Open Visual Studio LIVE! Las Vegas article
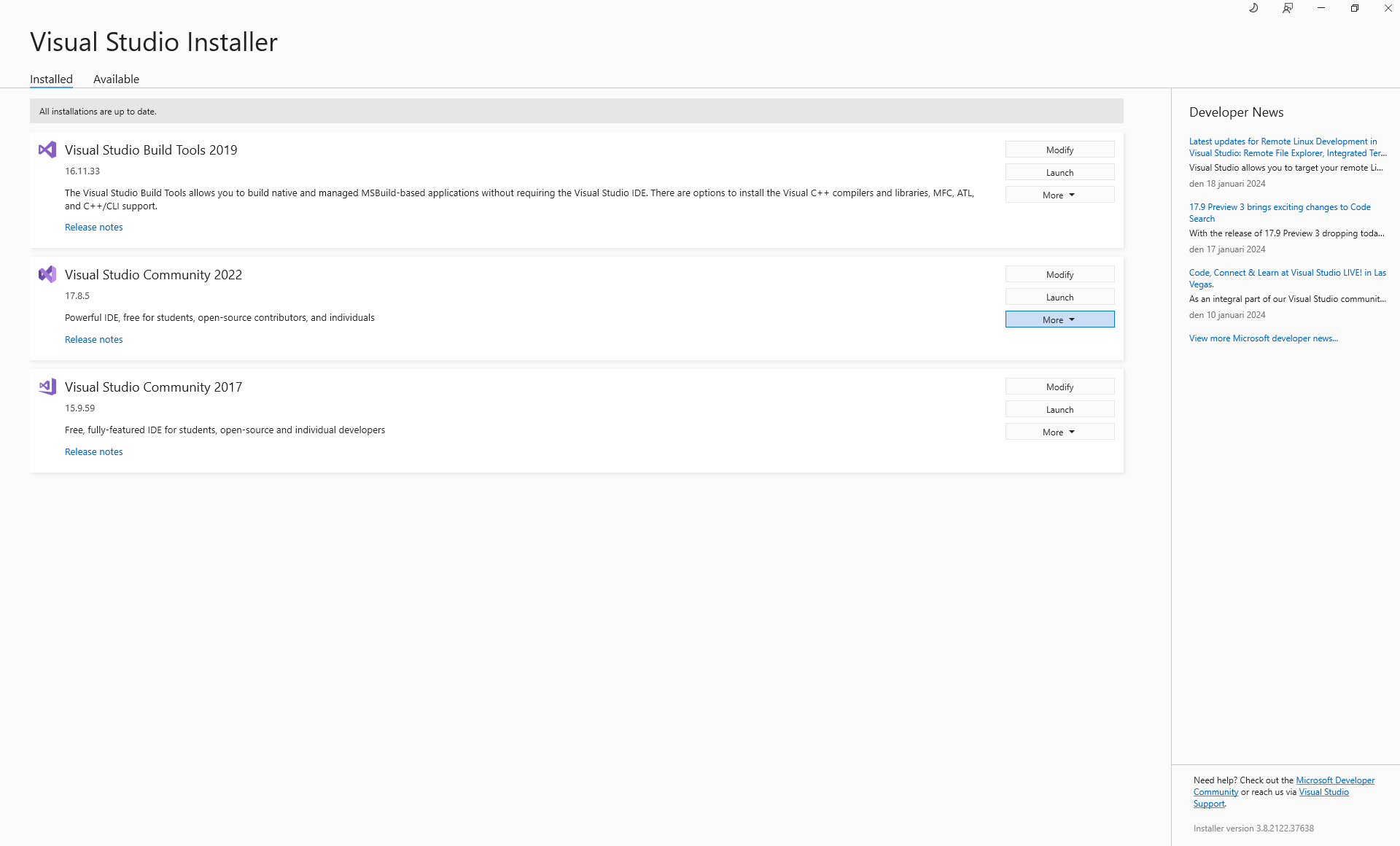 coord(1288,279)
